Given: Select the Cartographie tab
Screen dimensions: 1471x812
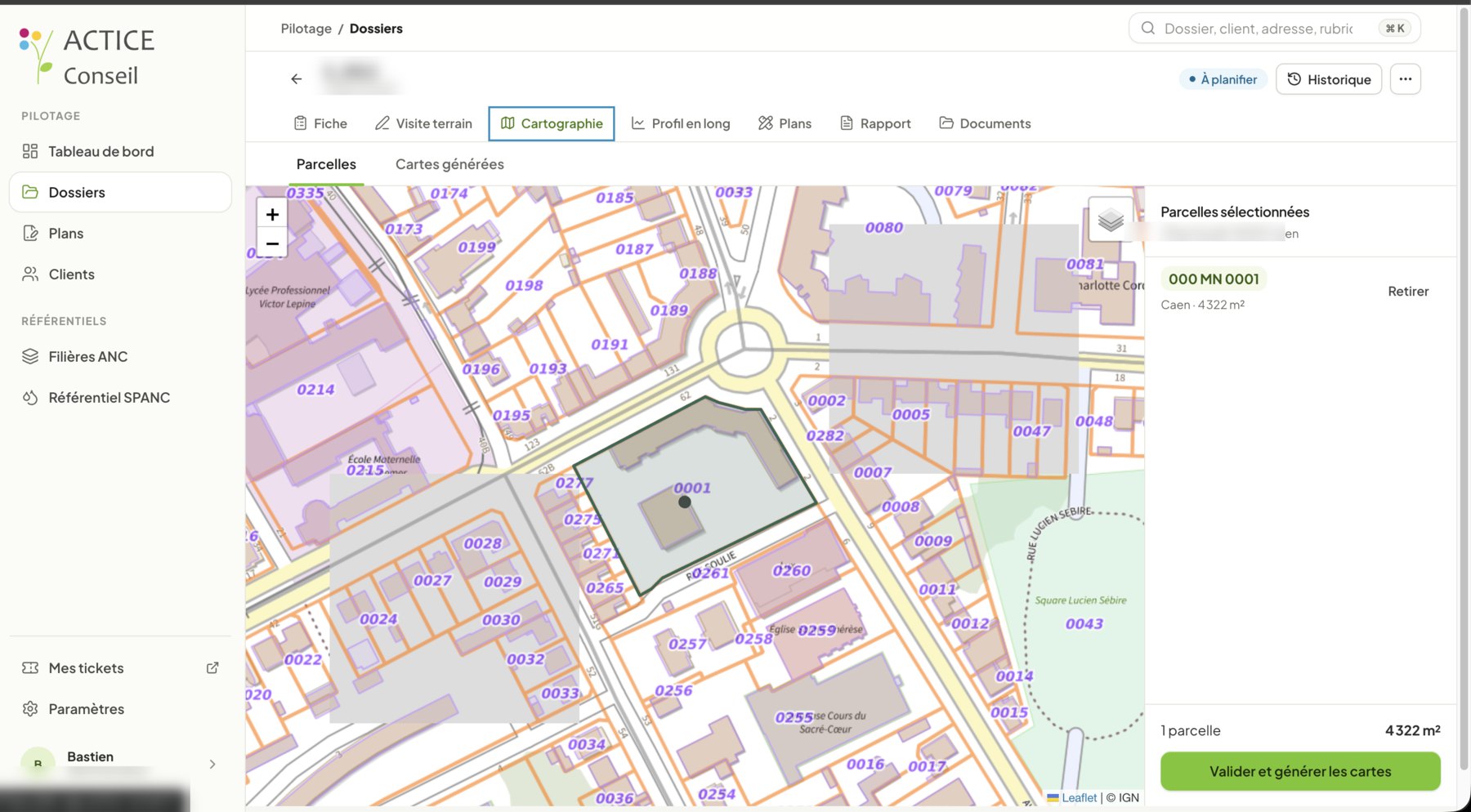Looking at the screenshot, I should click(552, 123).
